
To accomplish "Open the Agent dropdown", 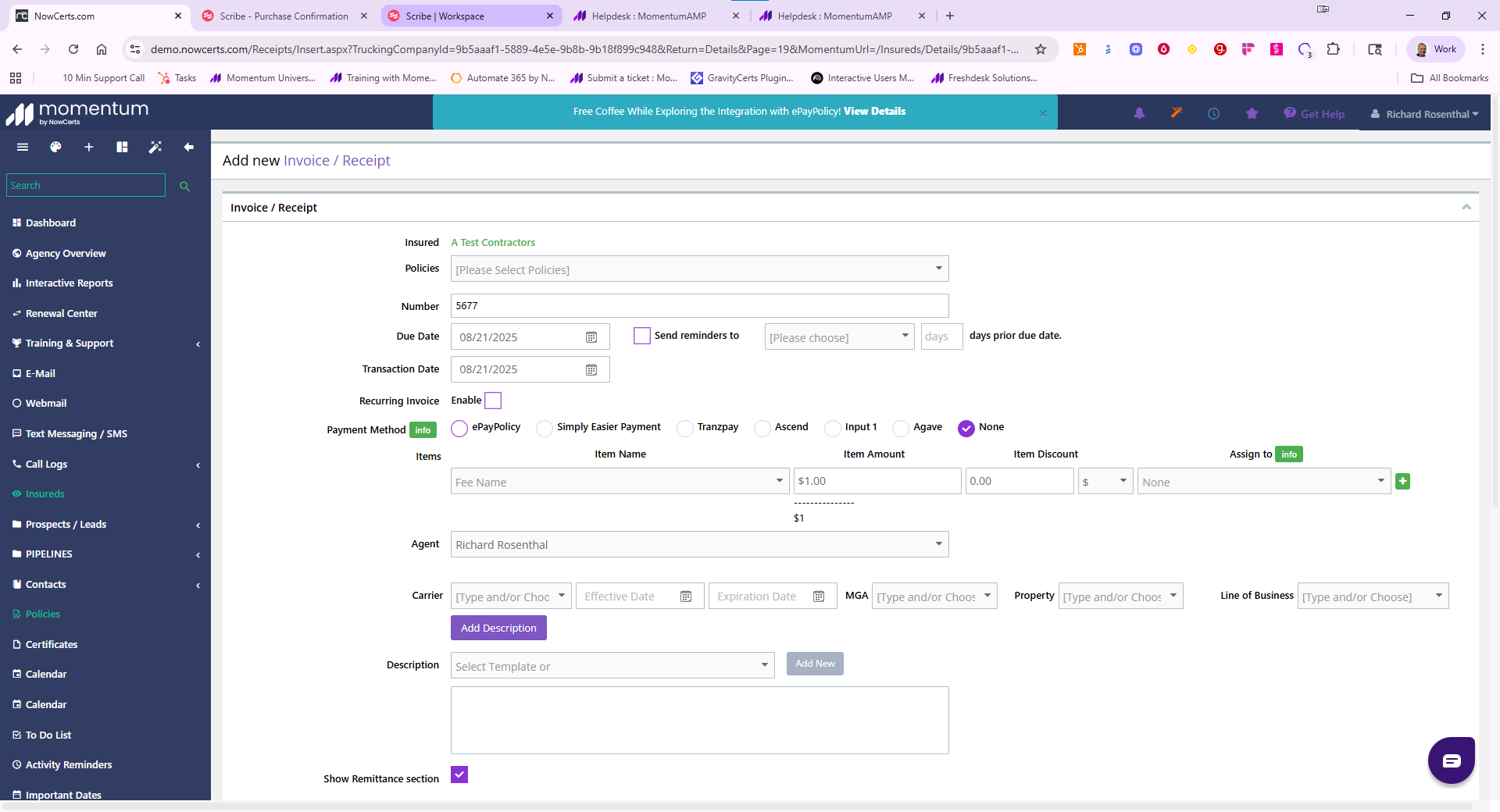I will pyautogui.click(x=699, y=544).
